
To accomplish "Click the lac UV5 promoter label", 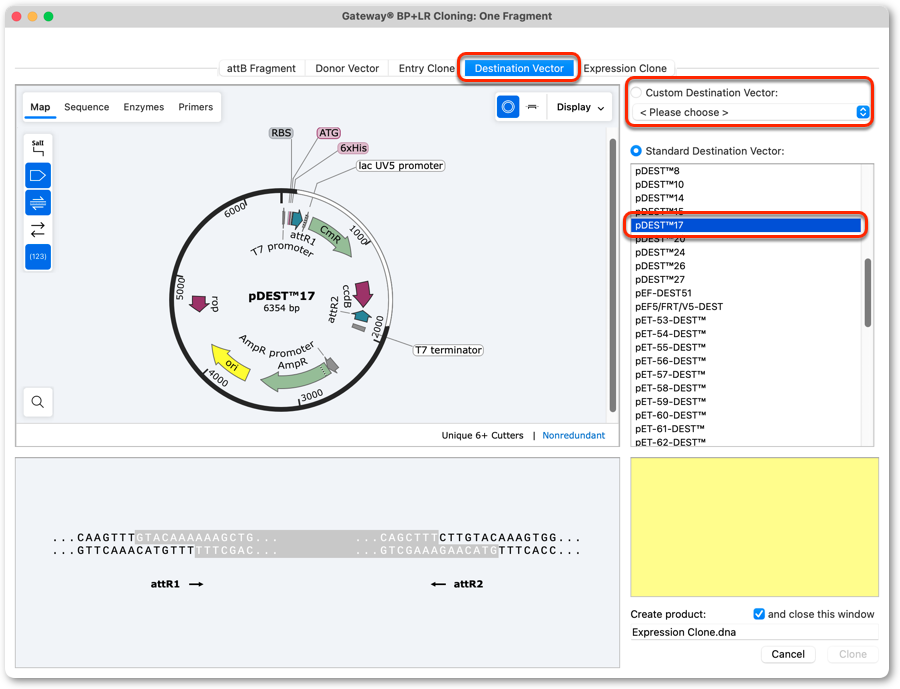I will [401, 165].
